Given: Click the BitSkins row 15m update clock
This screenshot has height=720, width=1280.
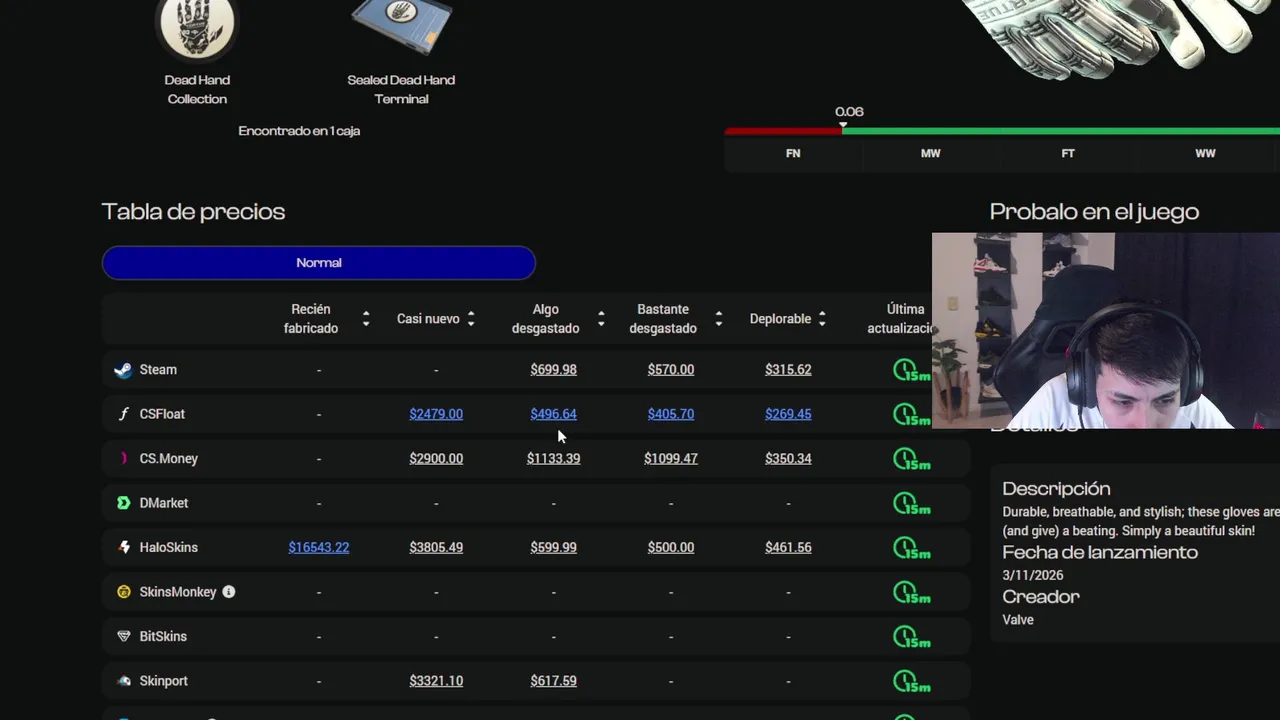Looking at the screenshot, I should point(911,638).
